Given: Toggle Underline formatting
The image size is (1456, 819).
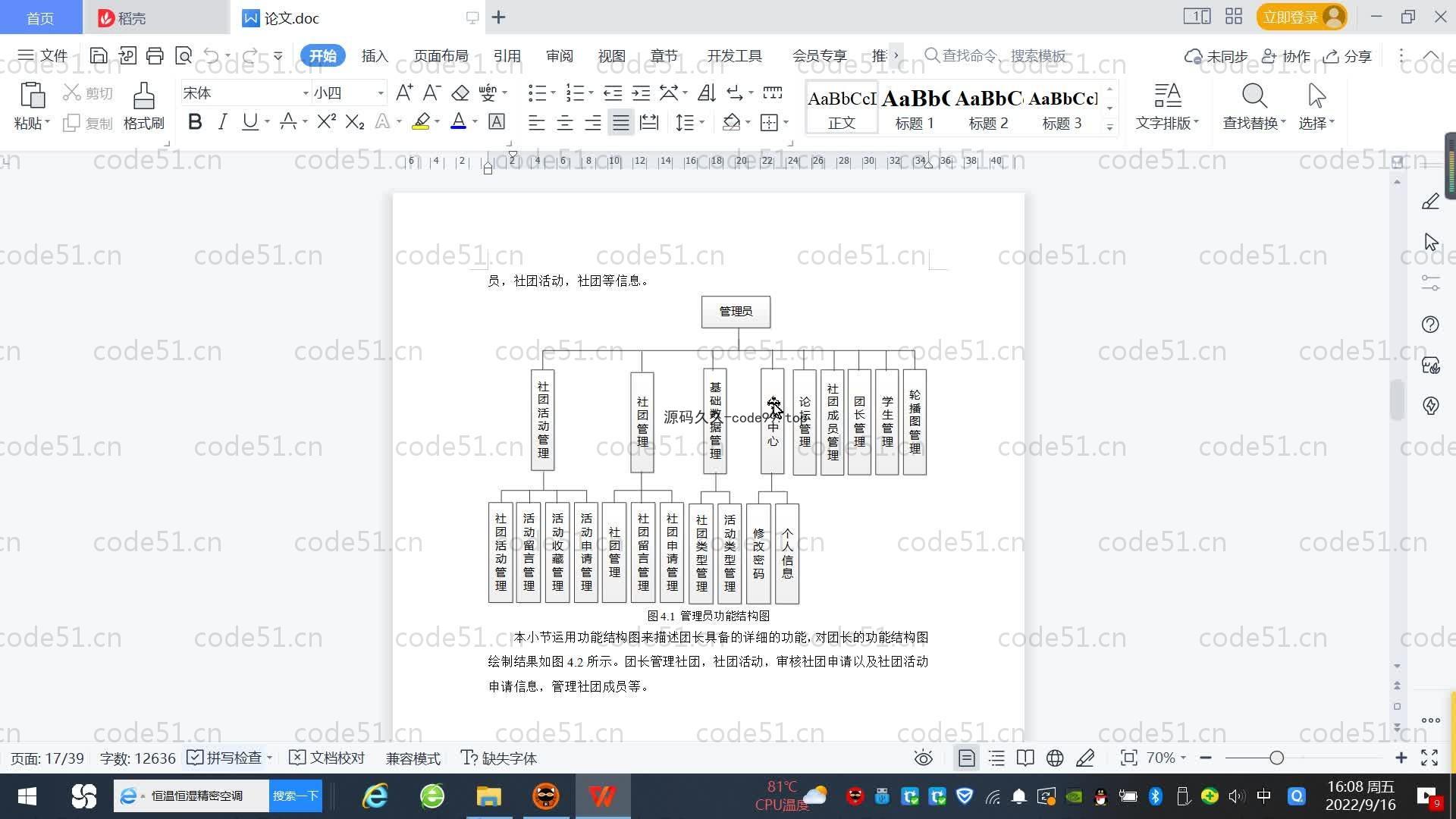Looking at the screenshot, I should (249, 121).
